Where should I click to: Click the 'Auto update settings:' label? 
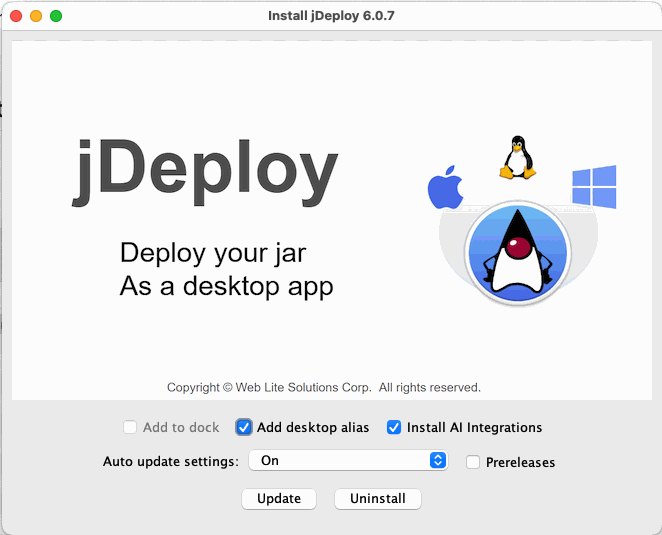pos(171,461)
